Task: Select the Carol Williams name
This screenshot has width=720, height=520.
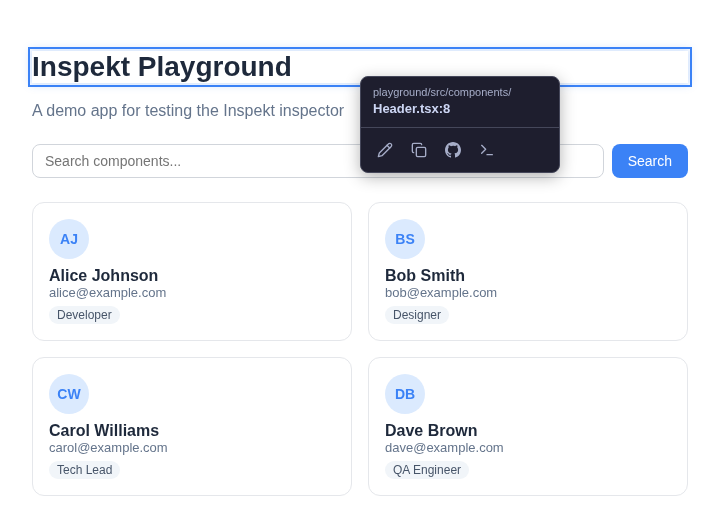Action: [x=104, y=430]
